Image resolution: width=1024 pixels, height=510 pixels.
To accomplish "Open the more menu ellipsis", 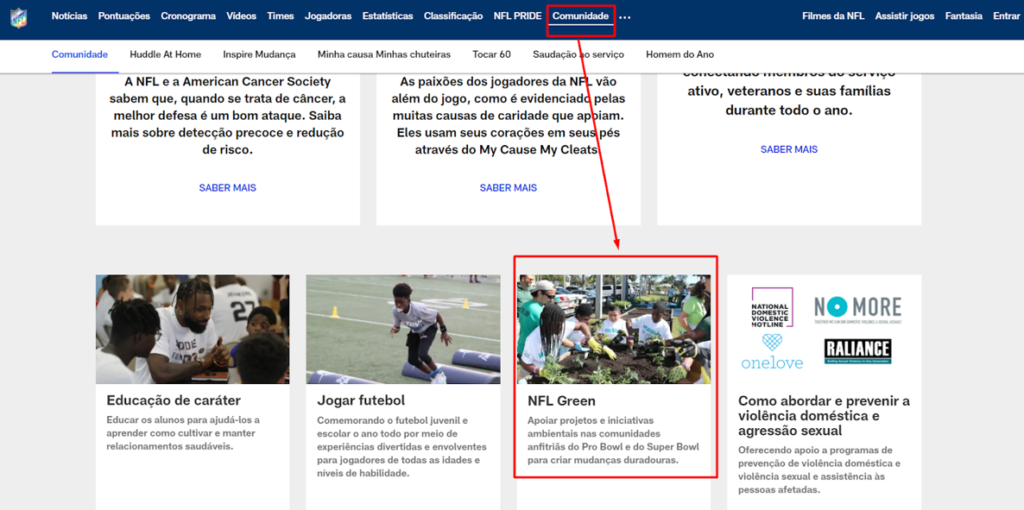I will pos(625,17).
